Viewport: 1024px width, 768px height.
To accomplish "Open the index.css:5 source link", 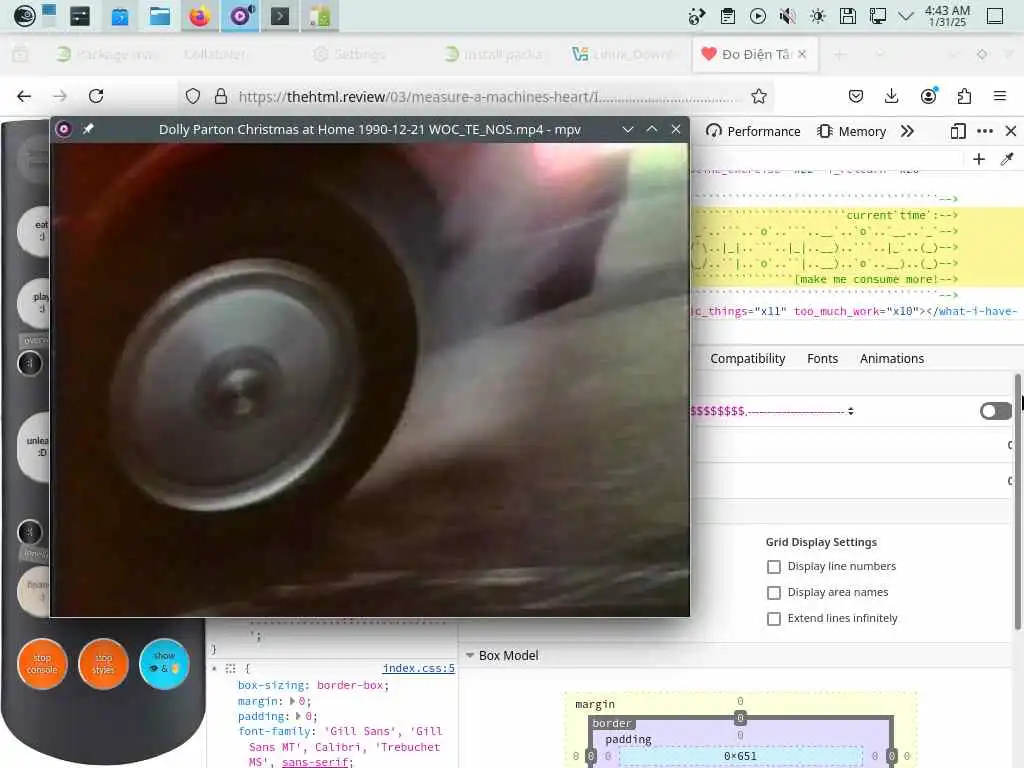I will 419,668.
